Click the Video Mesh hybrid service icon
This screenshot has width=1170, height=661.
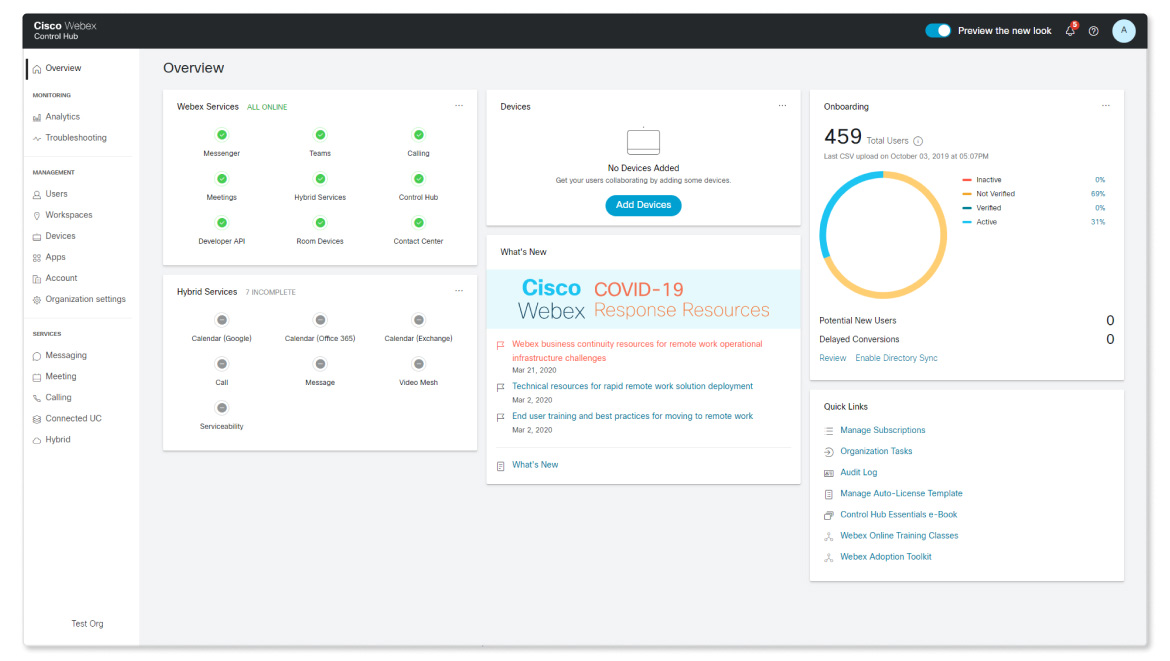point(418,364)
